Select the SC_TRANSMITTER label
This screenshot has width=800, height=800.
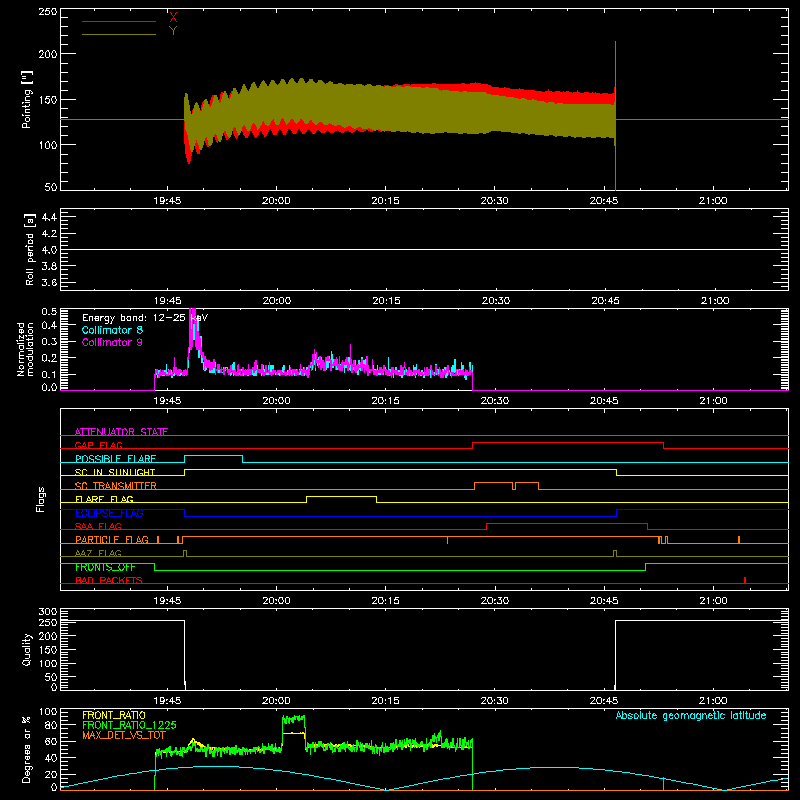point(116,486)
